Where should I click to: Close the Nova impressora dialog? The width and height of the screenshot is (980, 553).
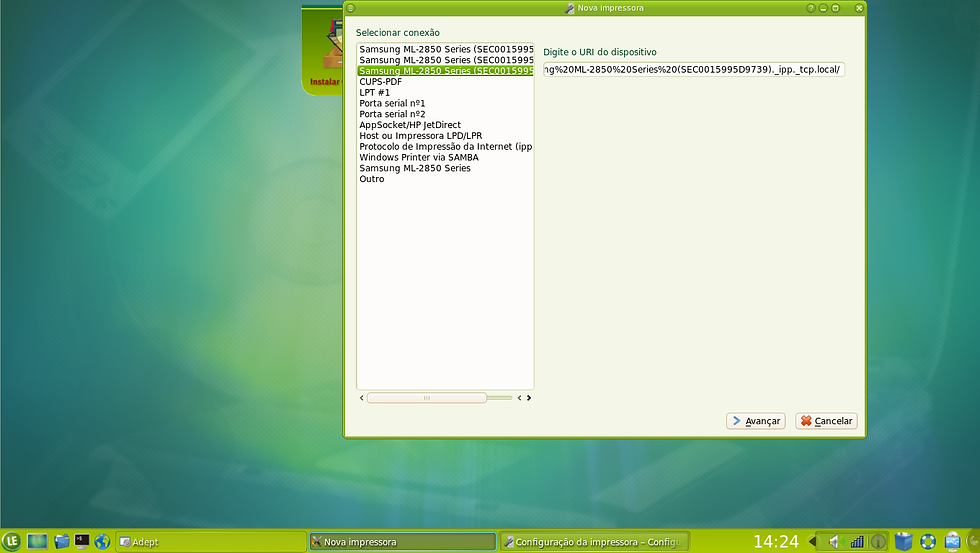click(859, 8)
